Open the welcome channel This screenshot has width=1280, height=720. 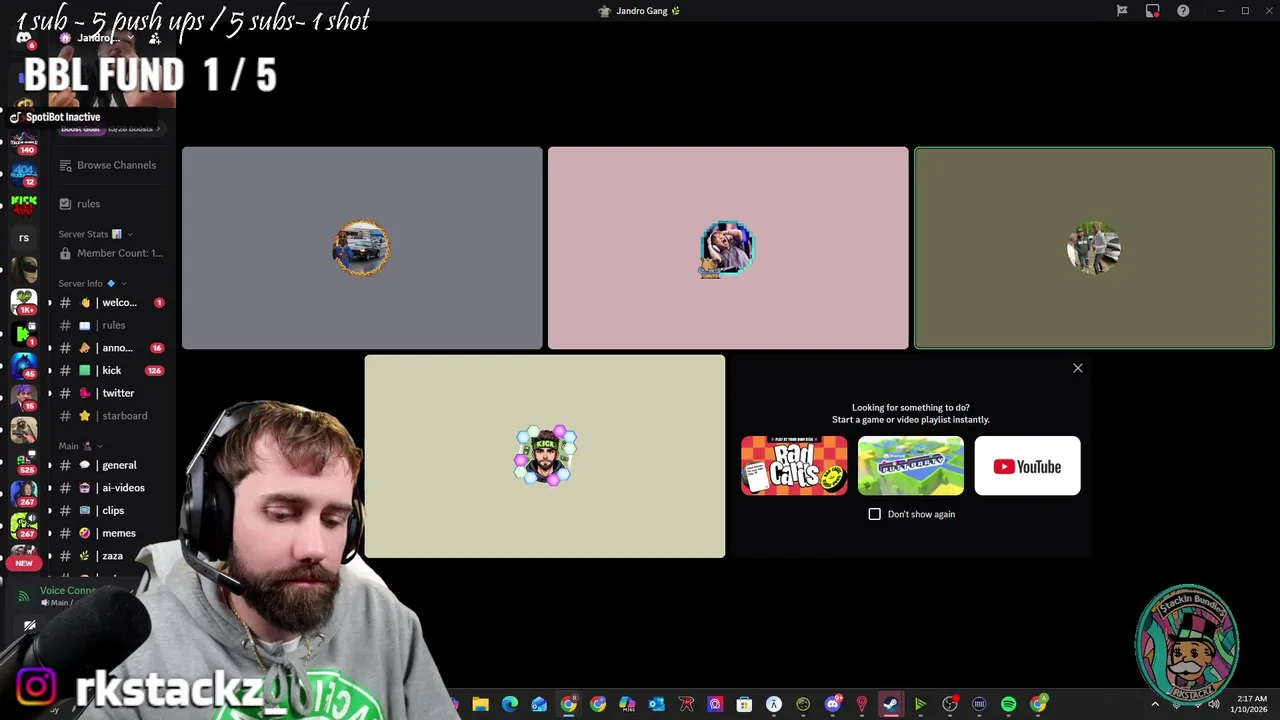click(x=110, y=302)
